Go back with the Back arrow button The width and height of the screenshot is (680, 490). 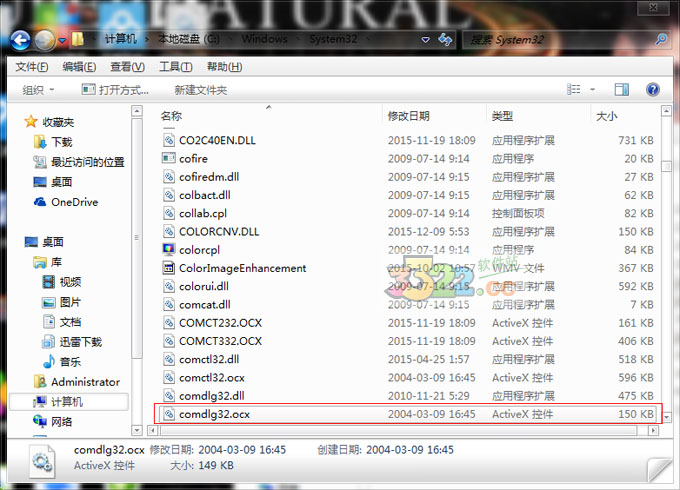coord(20,41)
